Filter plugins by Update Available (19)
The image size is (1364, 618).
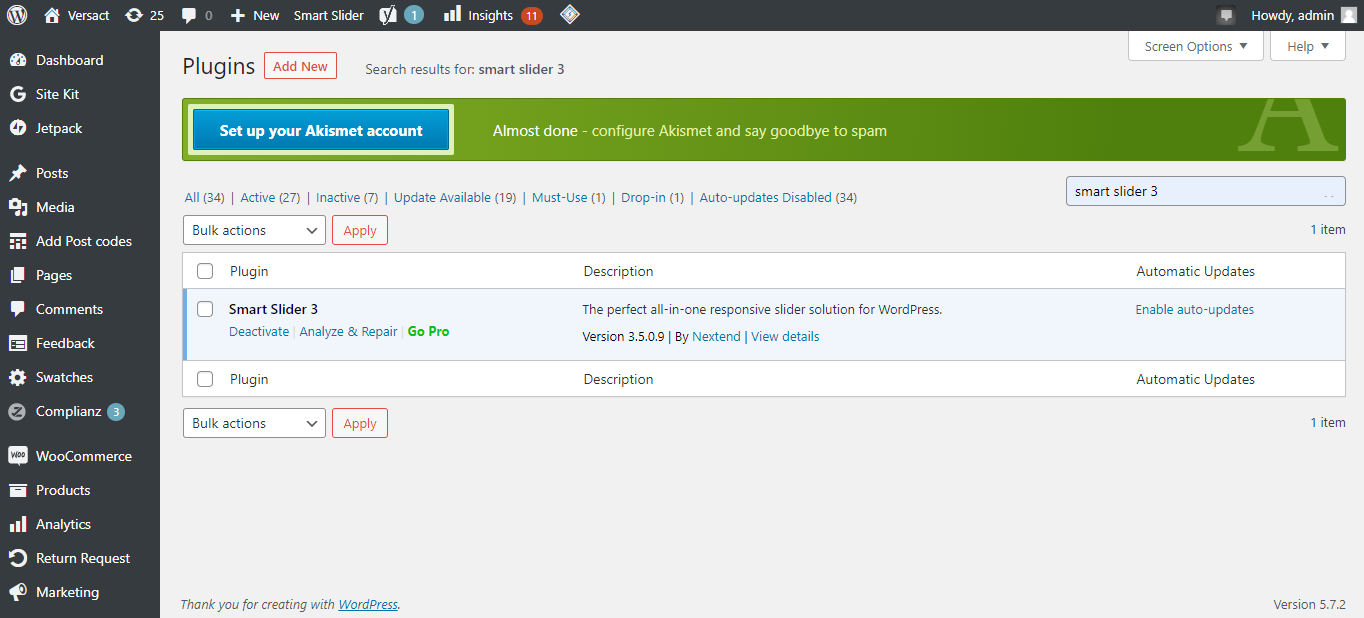tap(455, 198)
